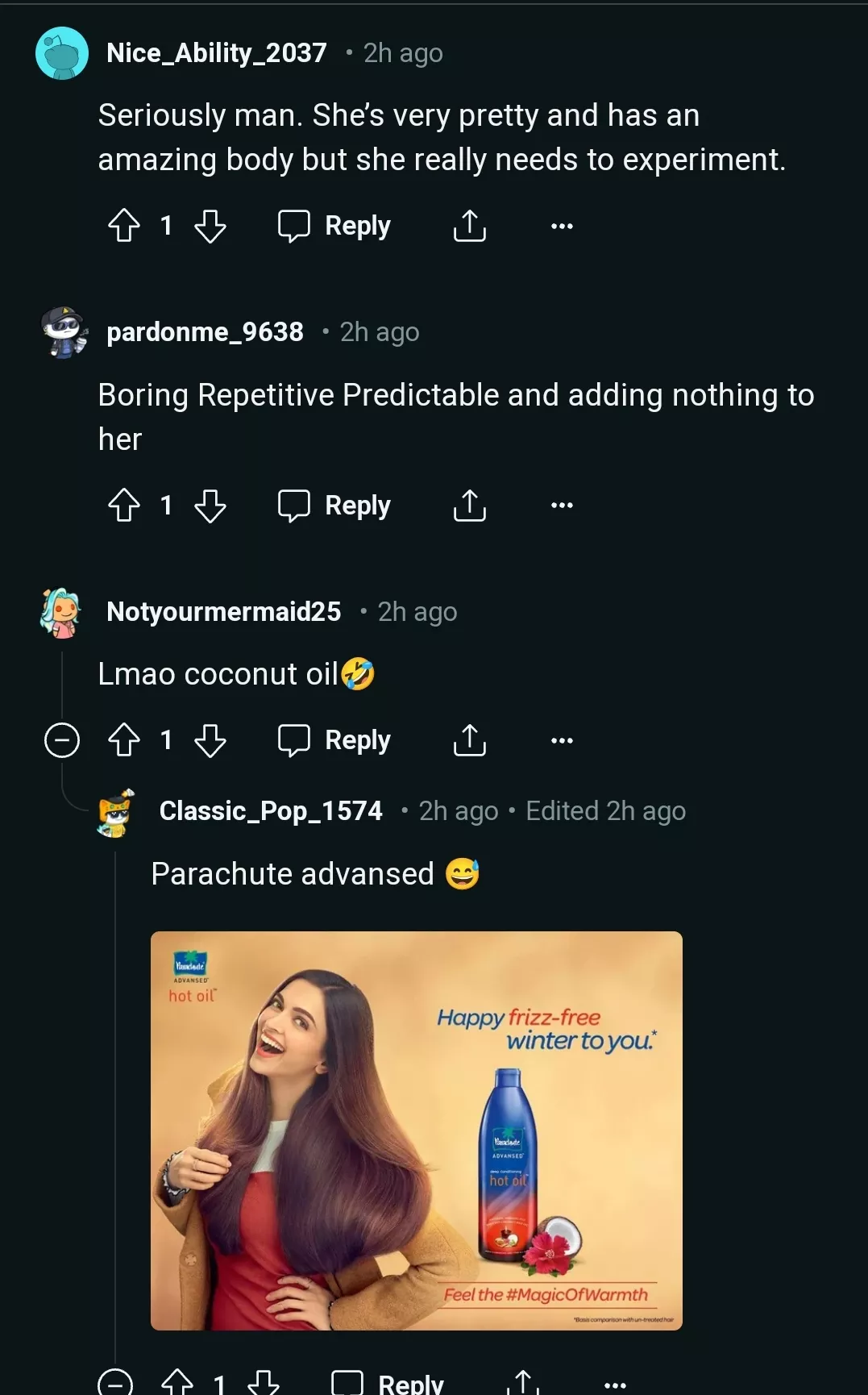
Task: Open more options for Nice_Ability_2037's comment
Action: 562,226
